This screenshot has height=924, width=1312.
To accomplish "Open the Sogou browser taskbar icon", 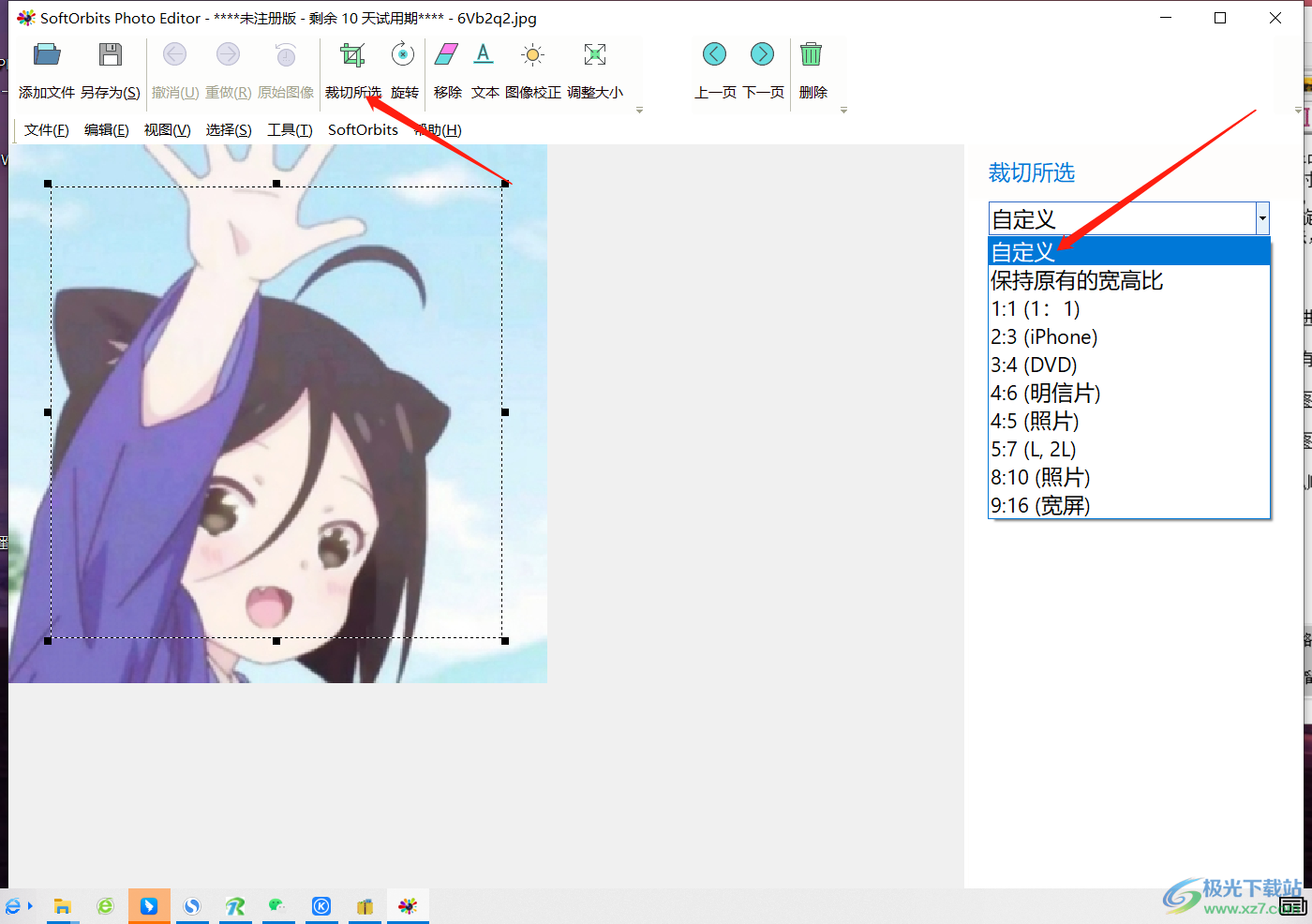I will tap(192, 906).
